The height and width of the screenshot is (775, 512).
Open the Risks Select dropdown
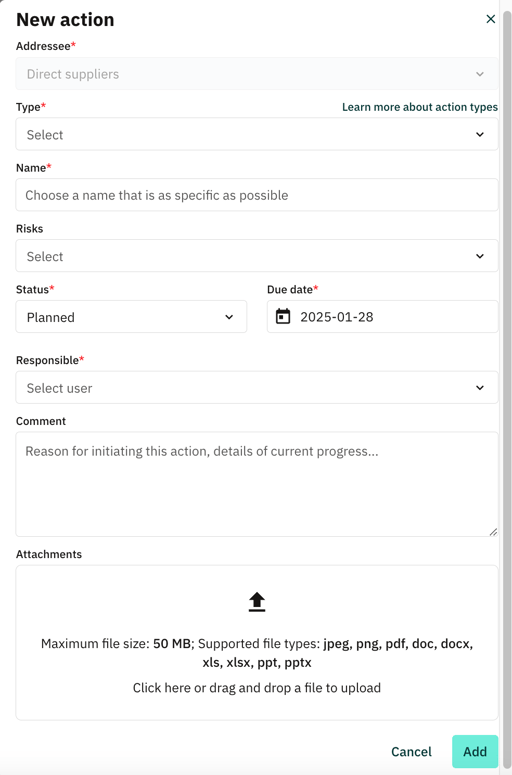(257, 256)
